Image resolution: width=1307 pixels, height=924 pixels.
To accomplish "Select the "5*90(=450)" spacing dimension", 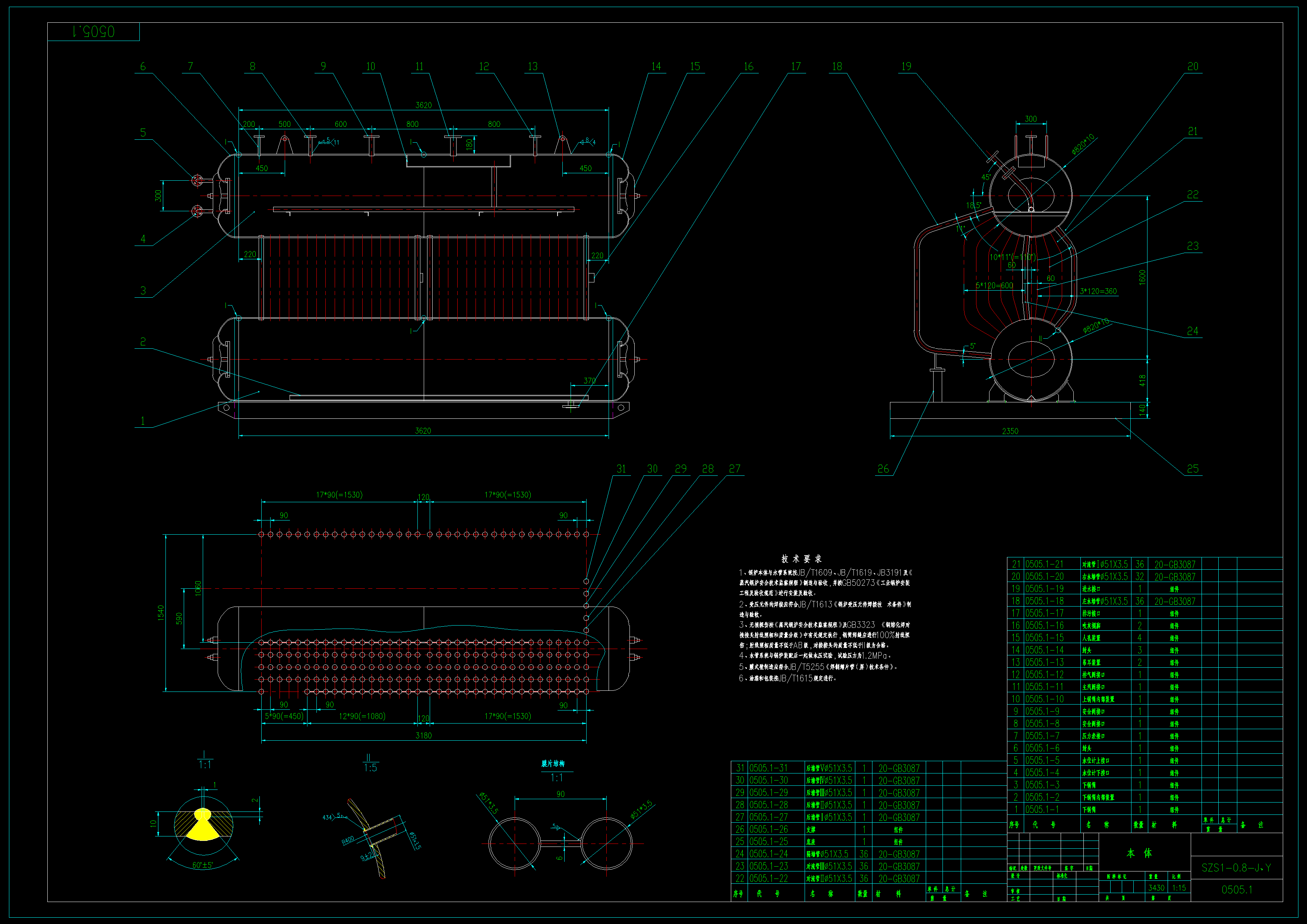I will point(284,716).
